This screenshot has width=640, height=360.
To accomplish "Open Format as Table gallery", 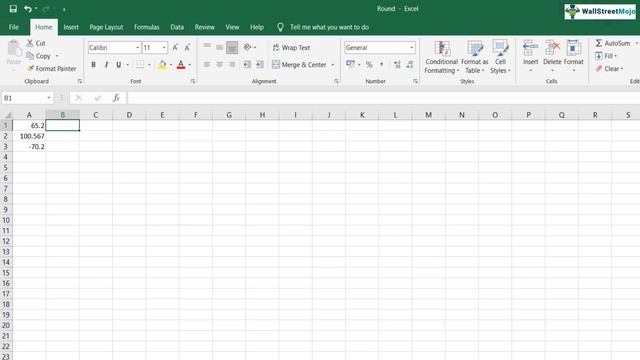I will tap(475, 57).
